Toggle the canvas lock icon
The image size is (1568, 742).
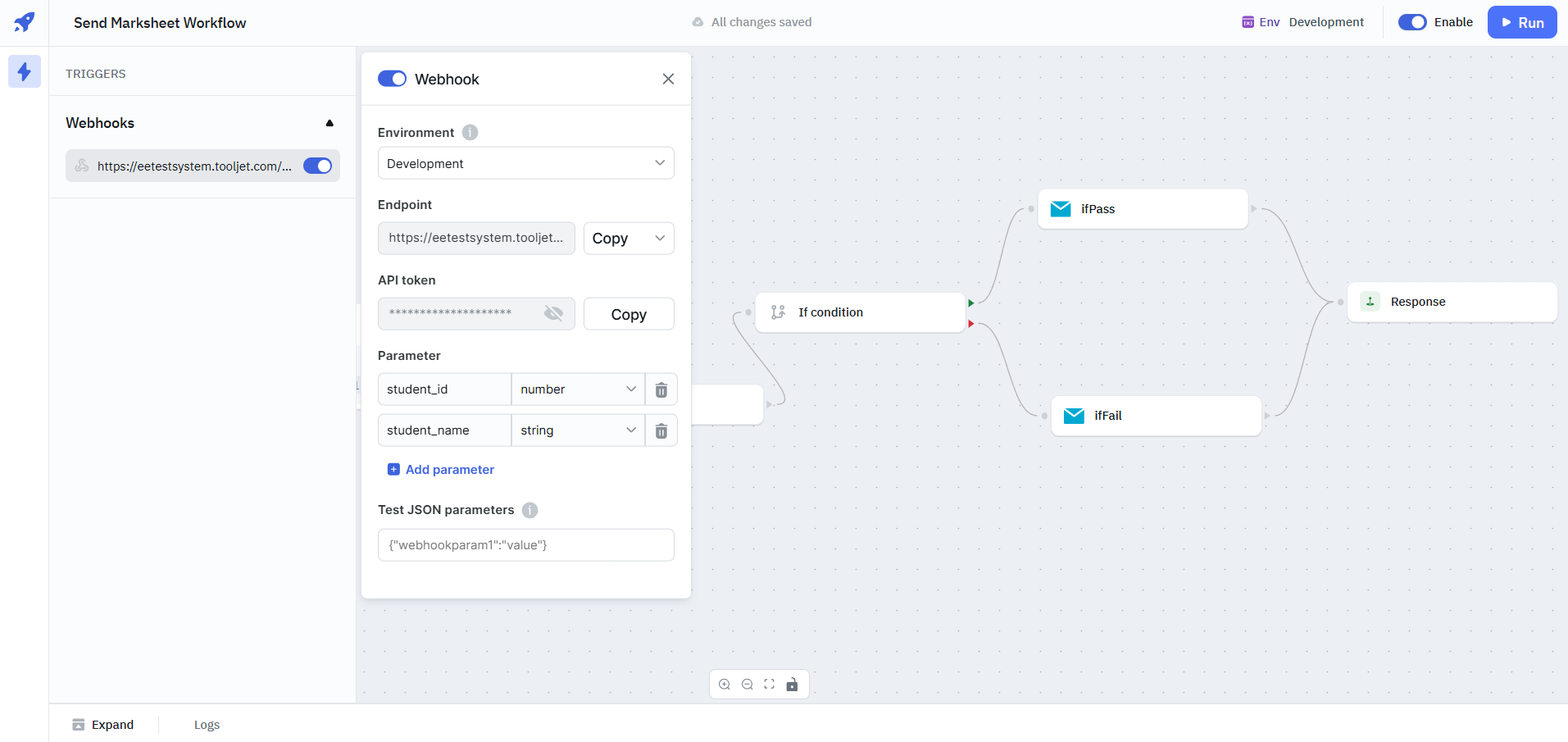pyautogui.click(x=792, y=685)
